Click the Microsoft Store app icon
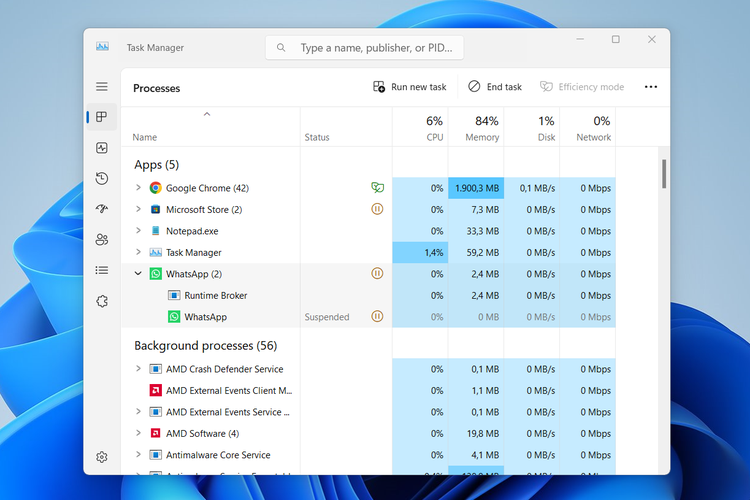 point(155,209)
